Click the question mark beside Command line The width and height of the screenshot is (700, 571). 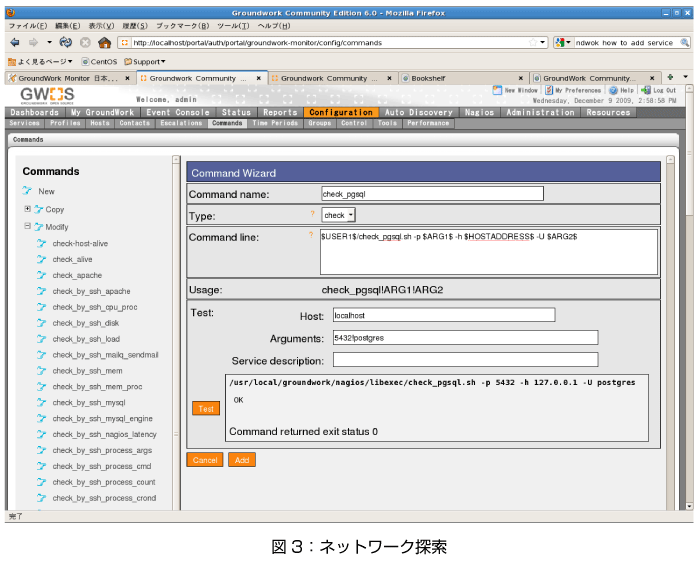[312, 235]
